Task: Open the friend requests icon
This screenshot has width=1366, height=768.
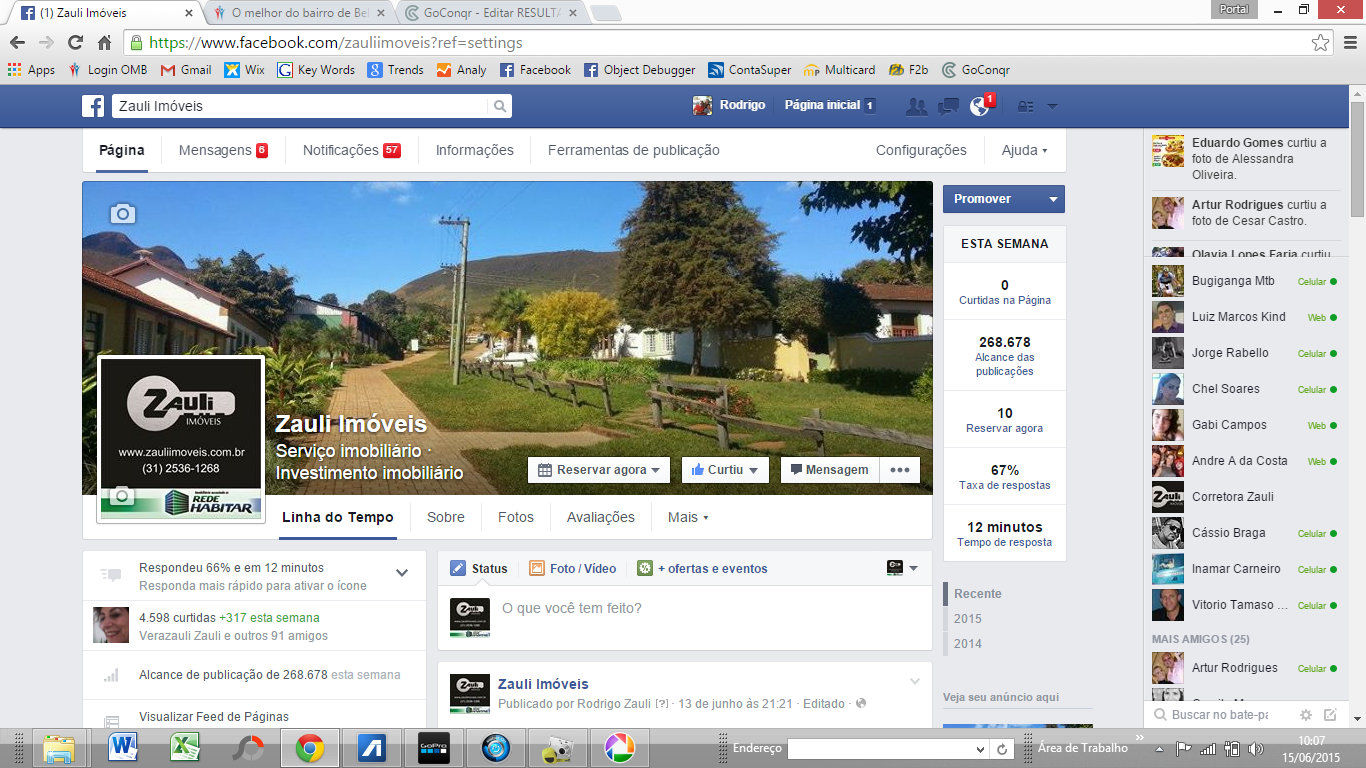Action: coord(916,106)
